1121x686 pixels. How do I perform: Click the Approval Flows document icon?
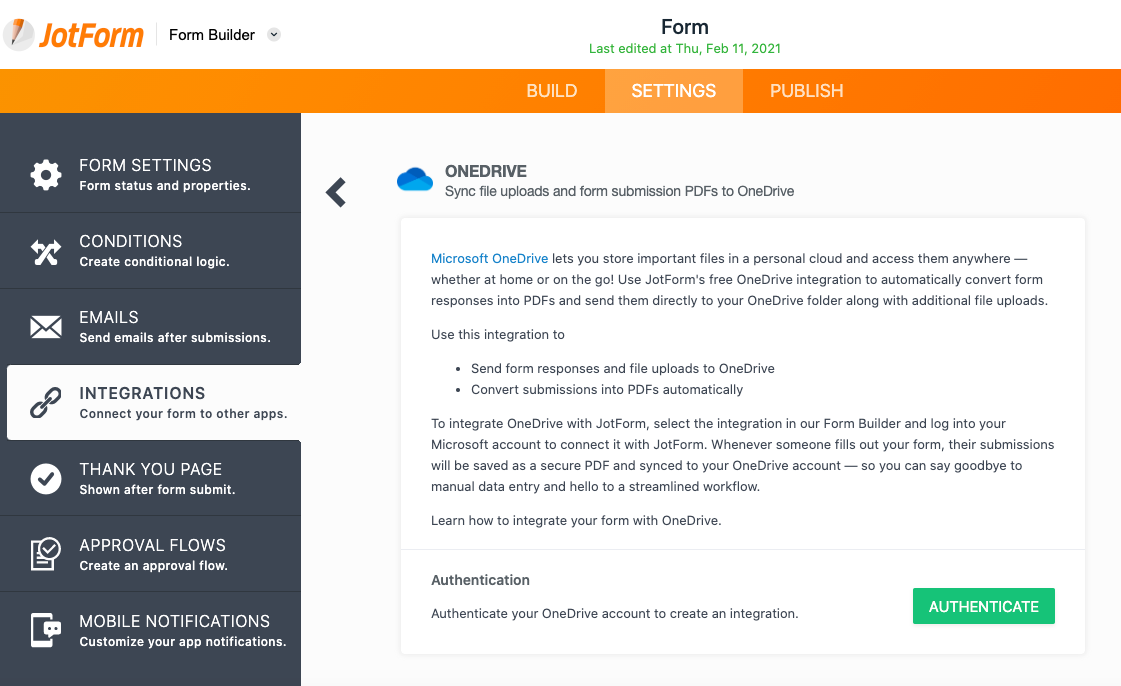[x=46, y=555]
